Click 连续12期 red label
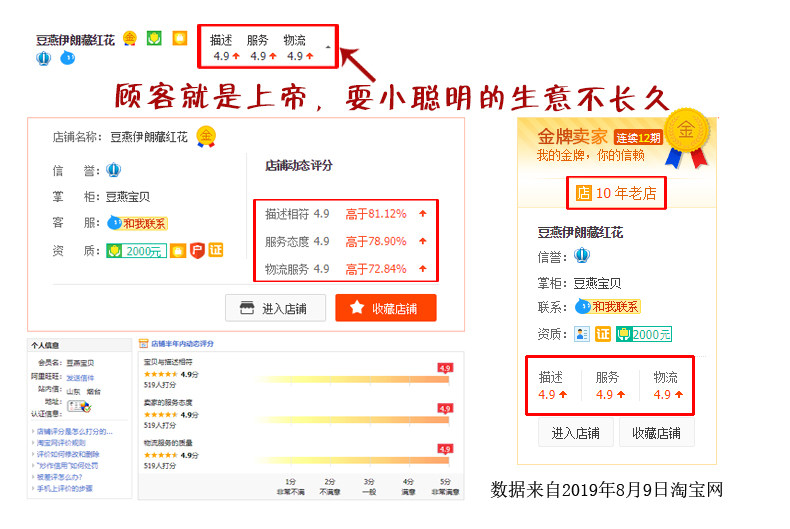 638,137
